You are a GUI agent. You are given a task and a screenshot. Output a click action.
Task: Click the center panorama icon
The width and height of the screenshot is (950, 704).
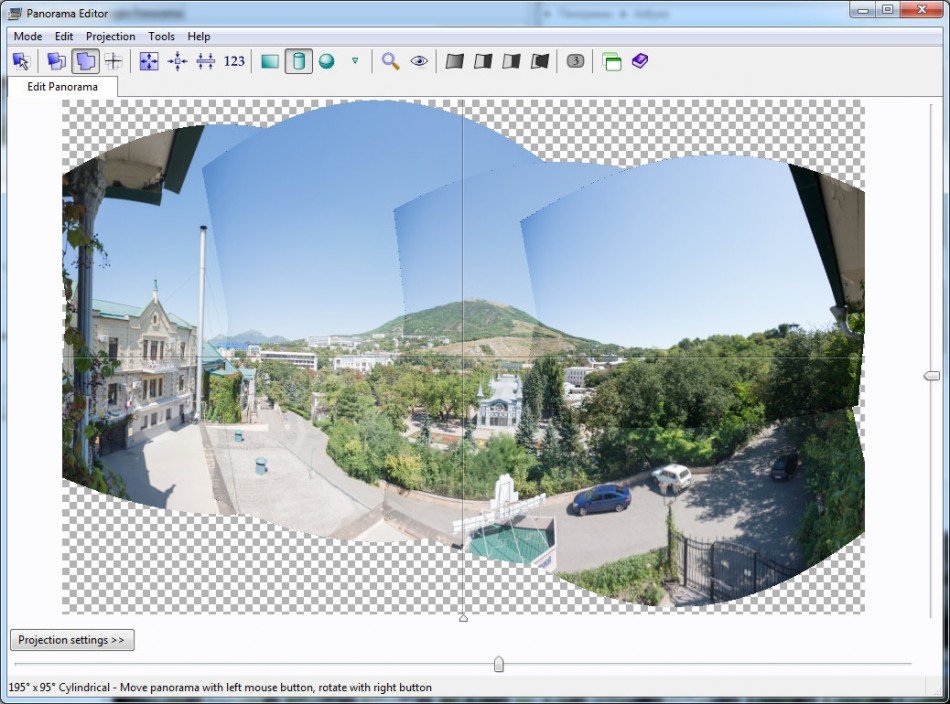click(178, 61)
